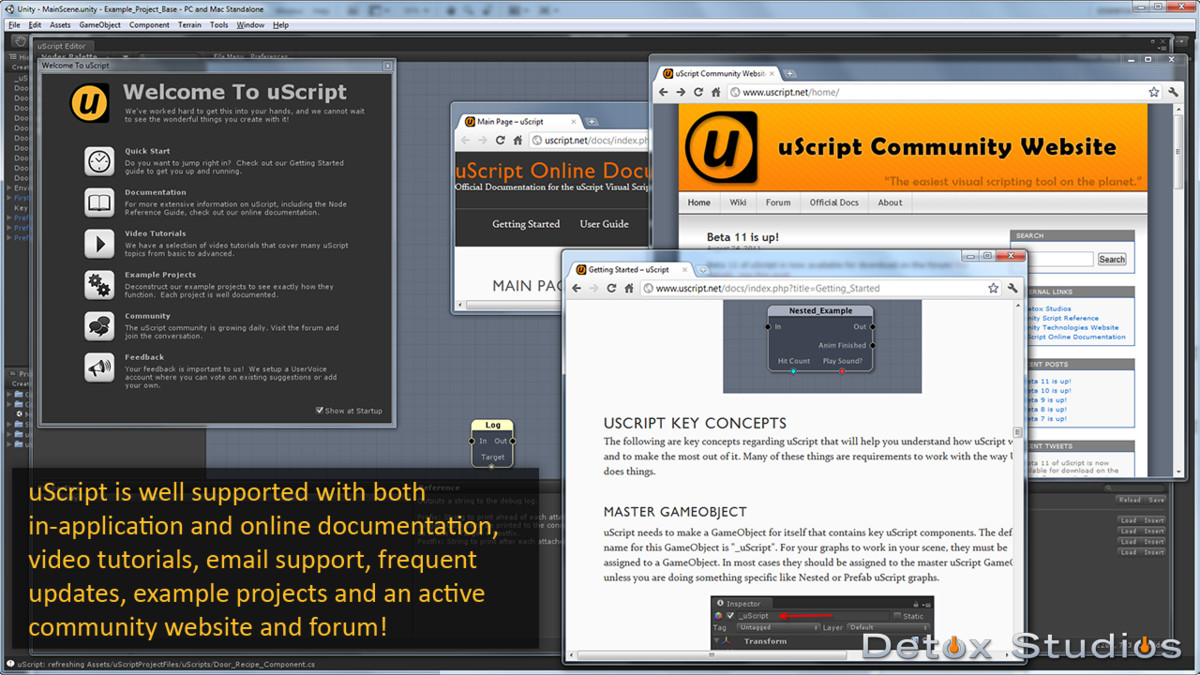The image size is (1200, 675).
Task: Toggle _uScript active checkbox in Inspector image
Action: pyautogui.click(x=730, y=616)
